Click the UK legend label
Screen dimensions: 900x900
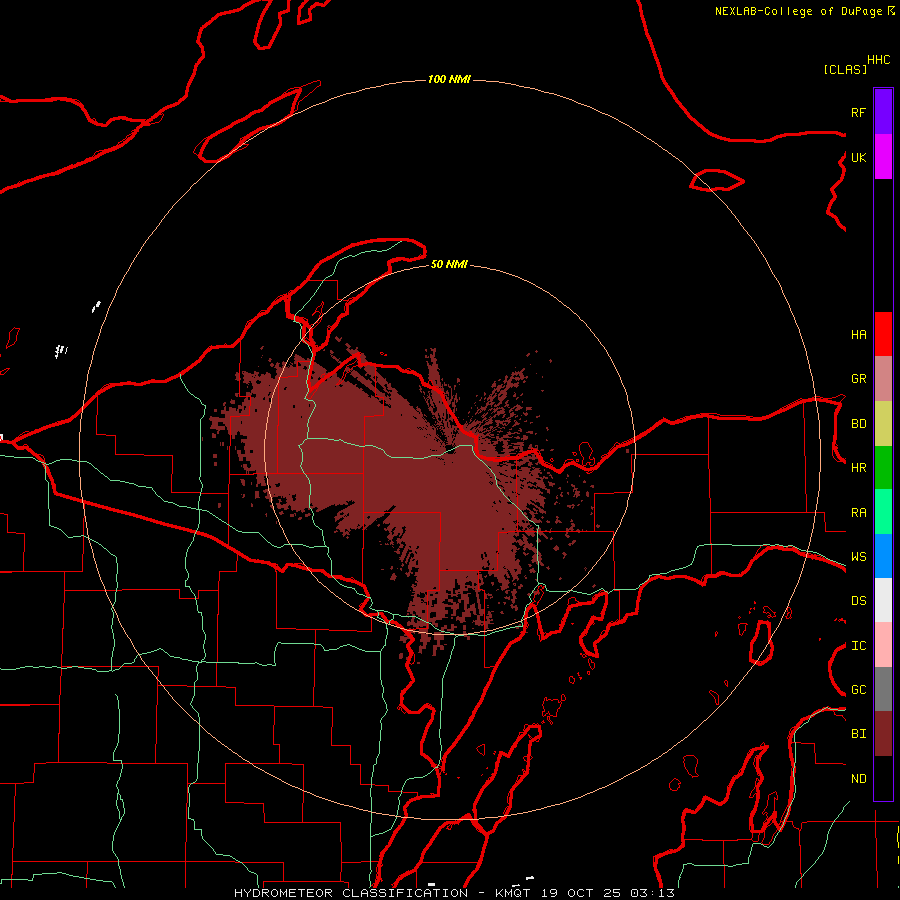coord(858,157)
